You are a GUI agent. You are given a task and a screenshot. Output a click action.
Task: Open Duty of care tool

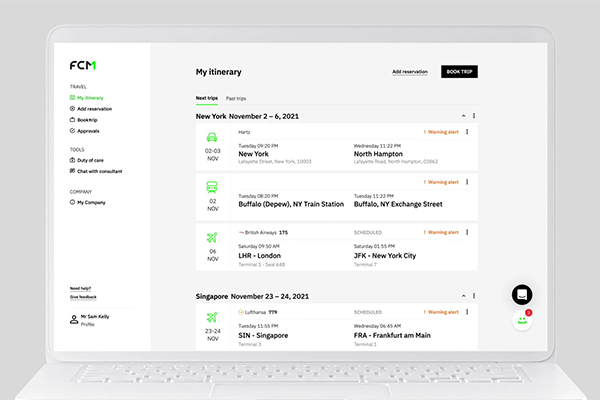point(86,160)
